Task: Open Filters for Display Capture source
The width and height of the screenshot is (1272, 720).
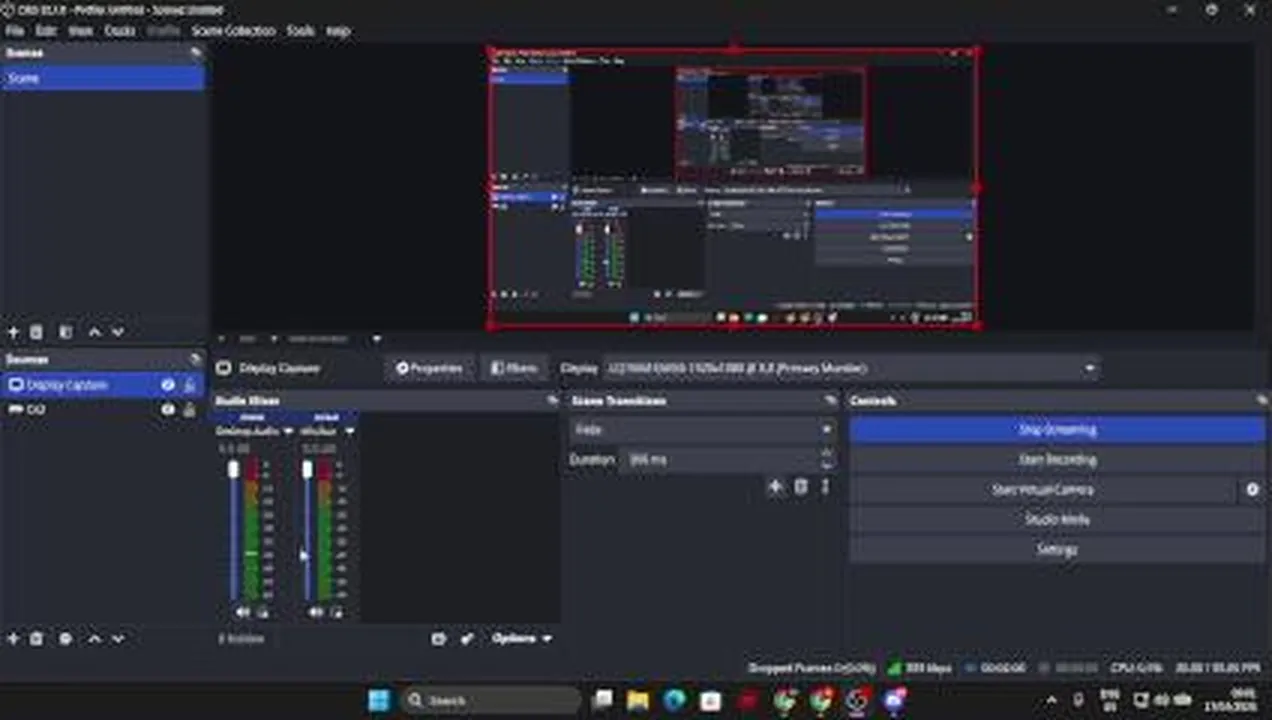Action: (513, 368)
